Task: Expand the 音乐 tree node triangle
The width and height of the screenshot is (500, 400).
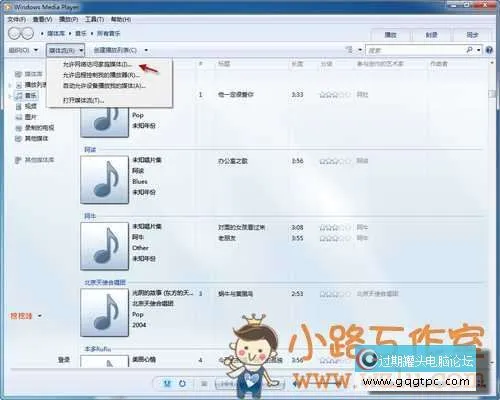Action: click(x=10, y=96)
